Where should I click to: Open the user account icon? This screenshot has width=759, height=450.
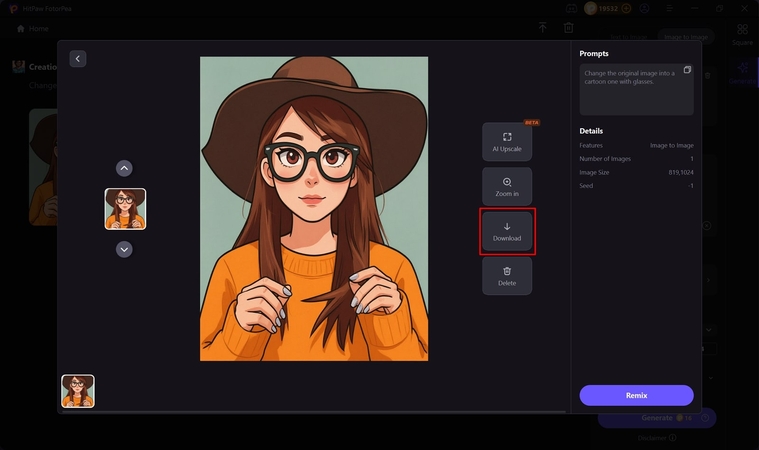pyautogui.click(x=644, y=9)
